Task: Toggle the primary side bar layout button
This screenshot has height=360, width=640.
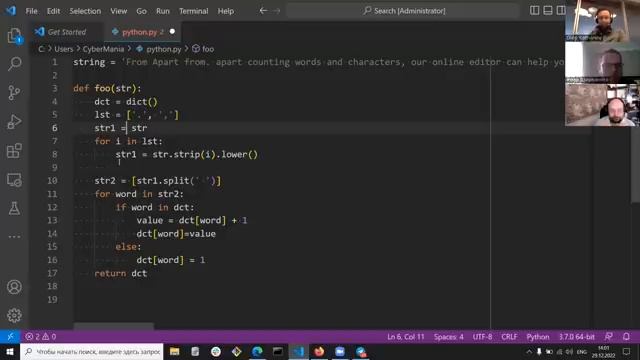Action: click(534, 11)
